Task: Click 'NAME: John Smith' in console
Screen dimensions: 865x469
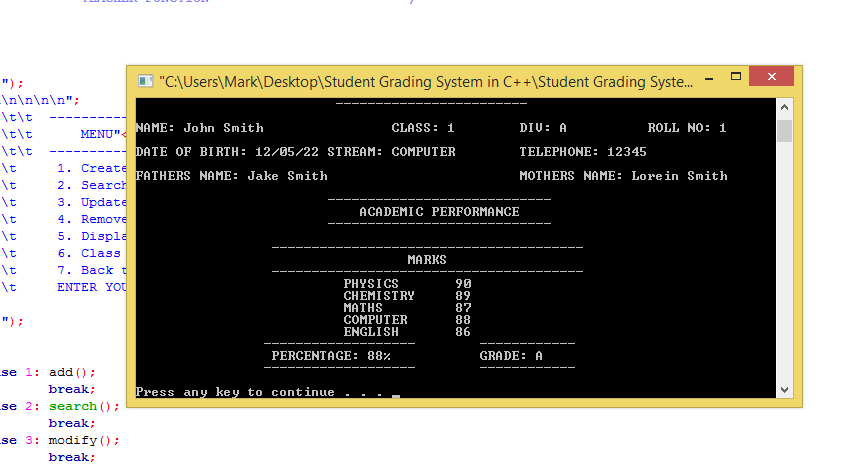Action: coord(200,128)
